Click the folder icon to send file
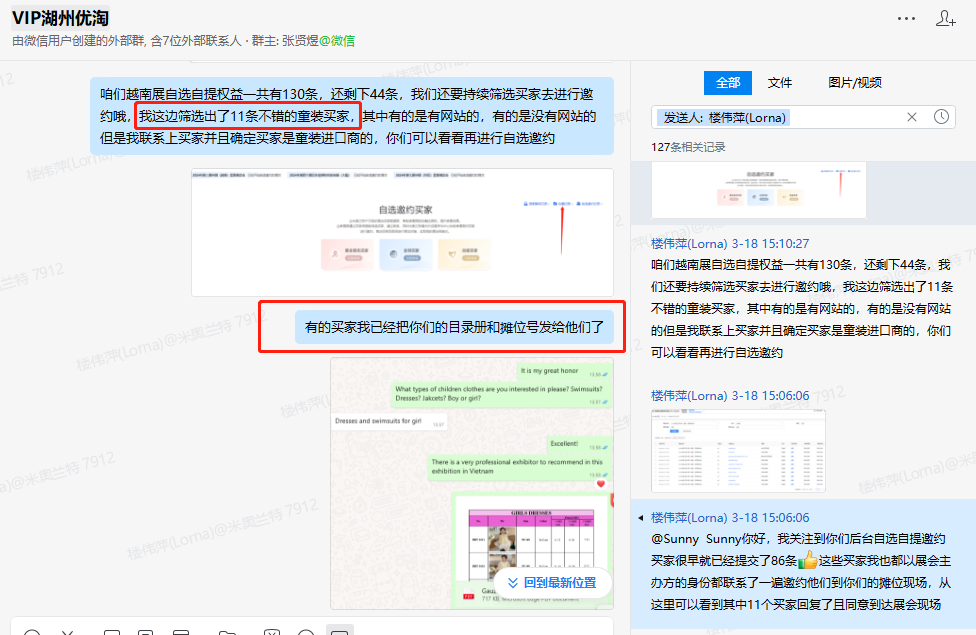Viewport: 976px width, 635px height. [x=227, y=631]
